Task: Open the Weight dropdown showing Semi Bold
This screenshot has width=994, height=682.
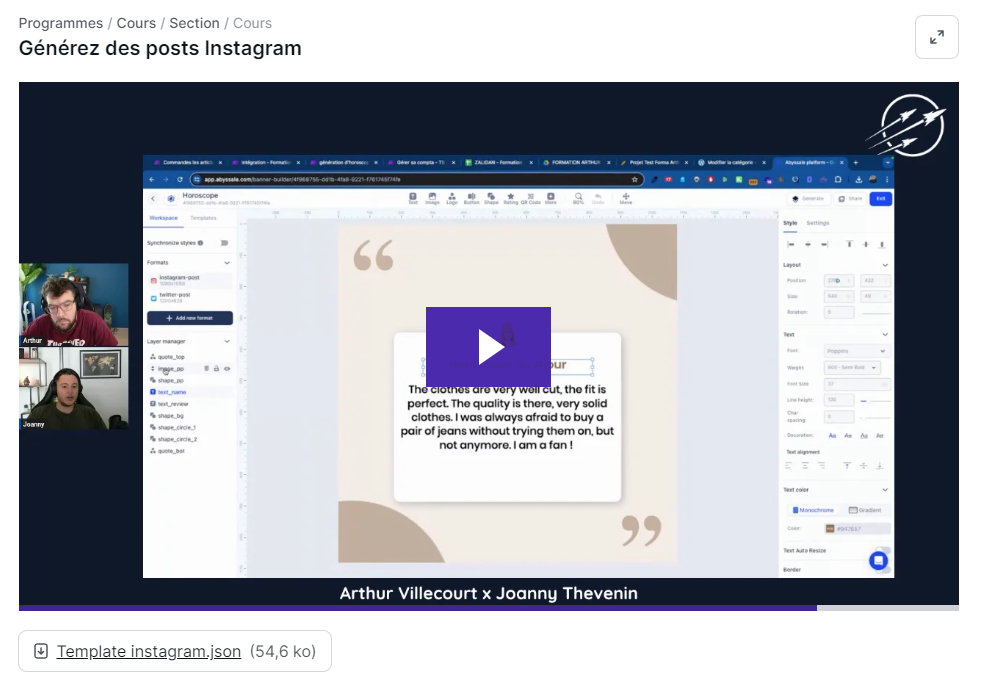Action: [852, 368]
